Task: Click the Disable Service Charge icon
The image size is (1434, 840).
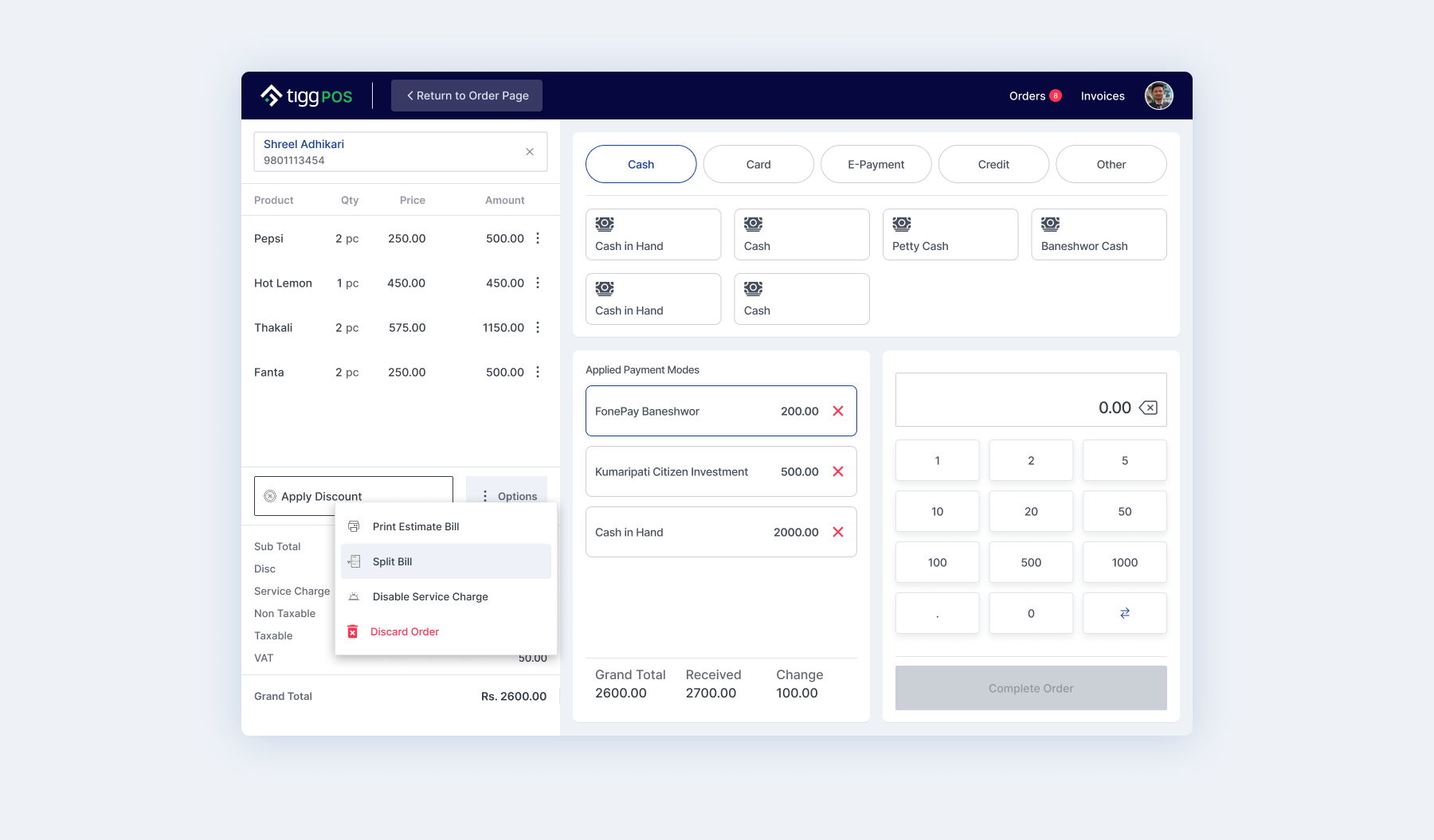Action: click(354, 596)
